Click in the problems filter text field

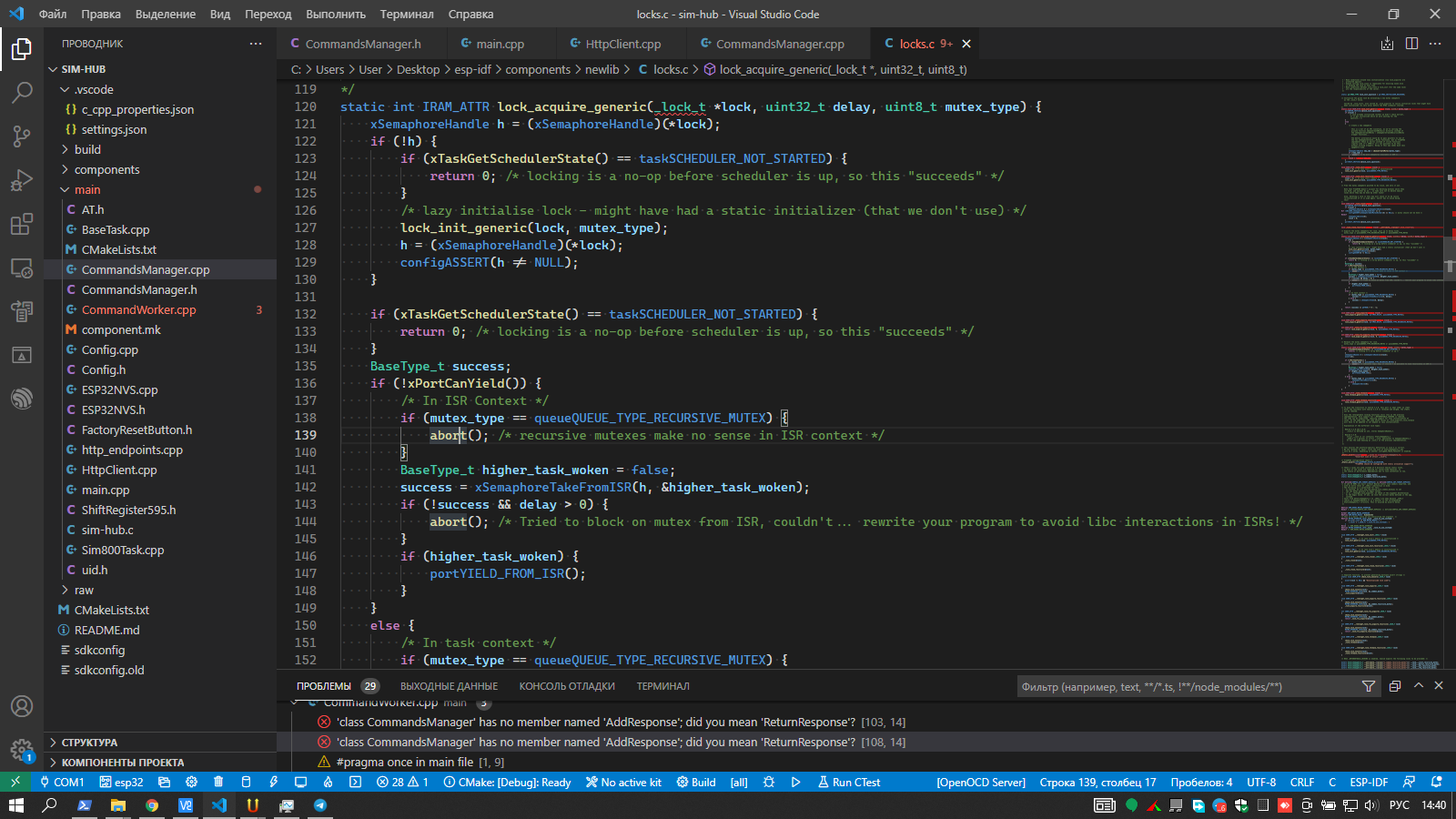click(1183, 686)
